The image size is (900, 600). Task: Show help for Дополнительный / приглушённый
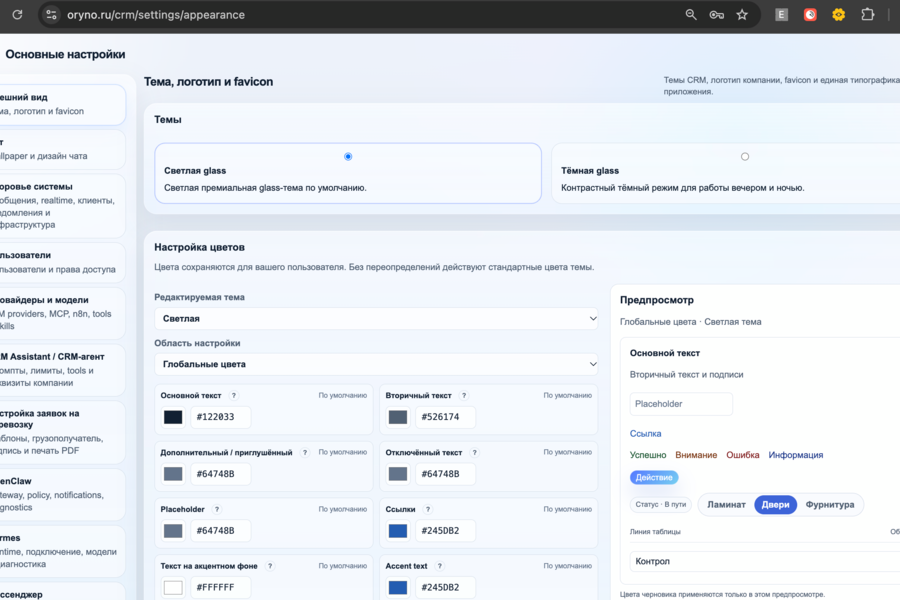[305, 452]
